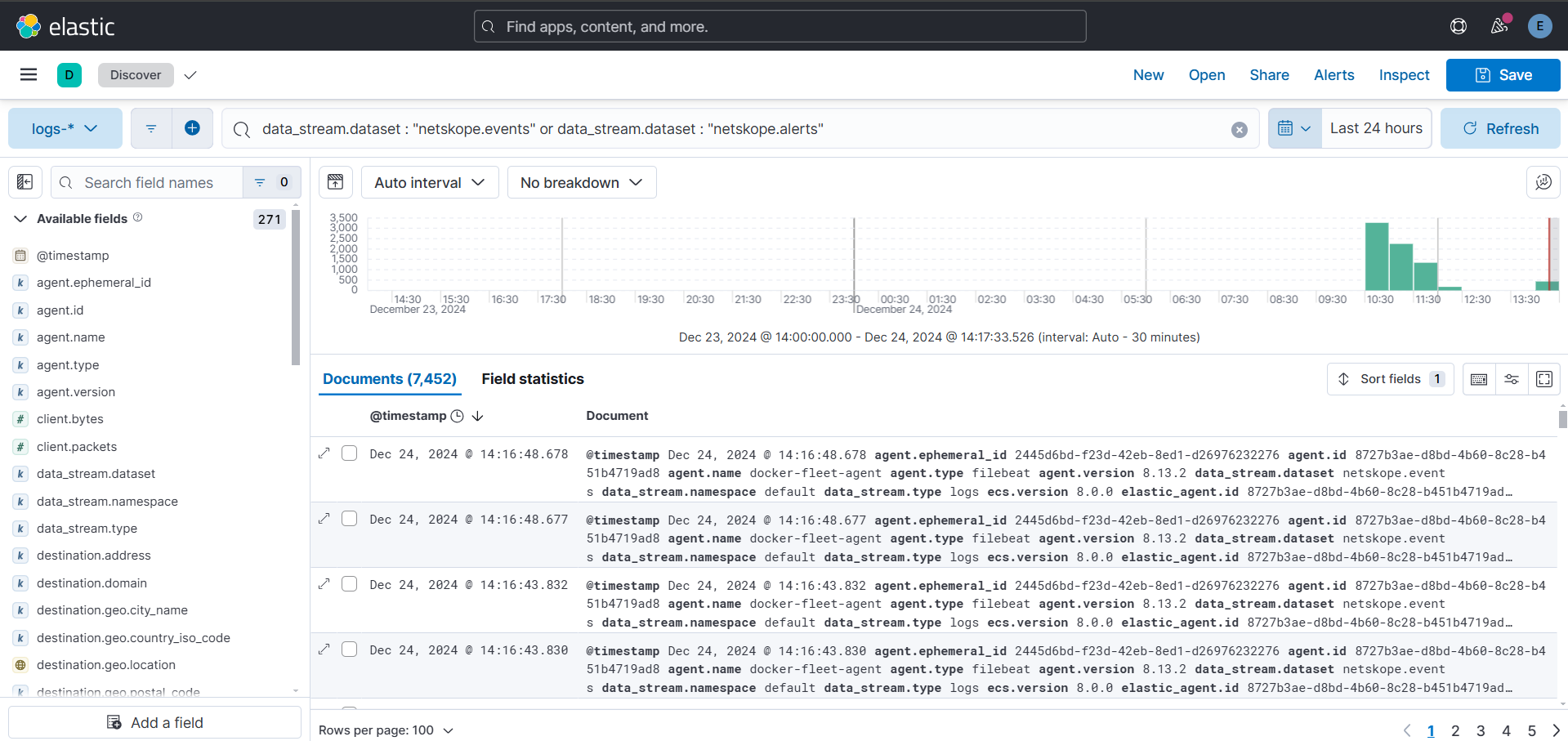Open the No breakdown dropdown
The width and height of the screenshot is (1568, 741).
(x=582, y=182)
